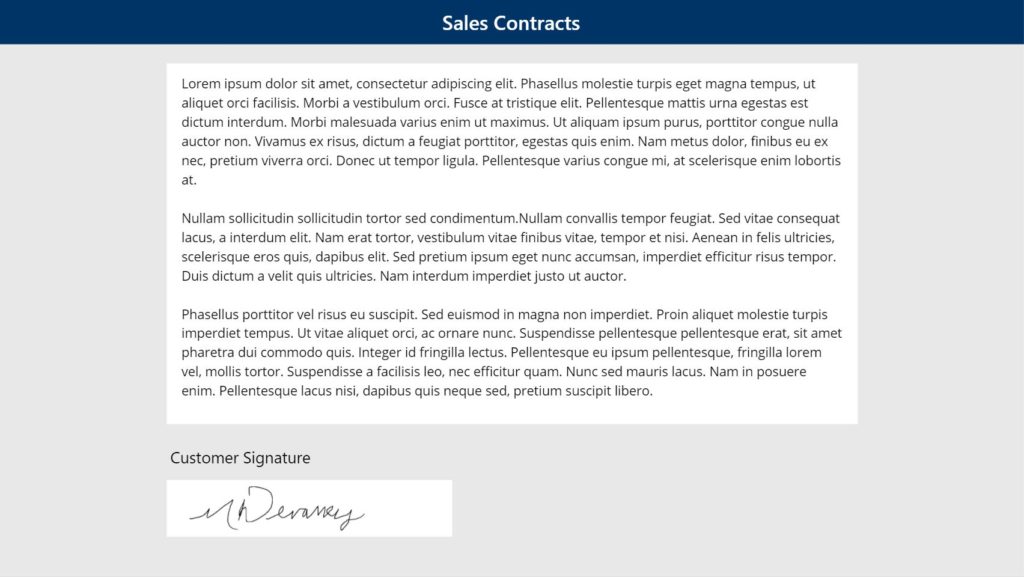
Task: Click the blank gap between first two paragraphs
Action: 511,199
